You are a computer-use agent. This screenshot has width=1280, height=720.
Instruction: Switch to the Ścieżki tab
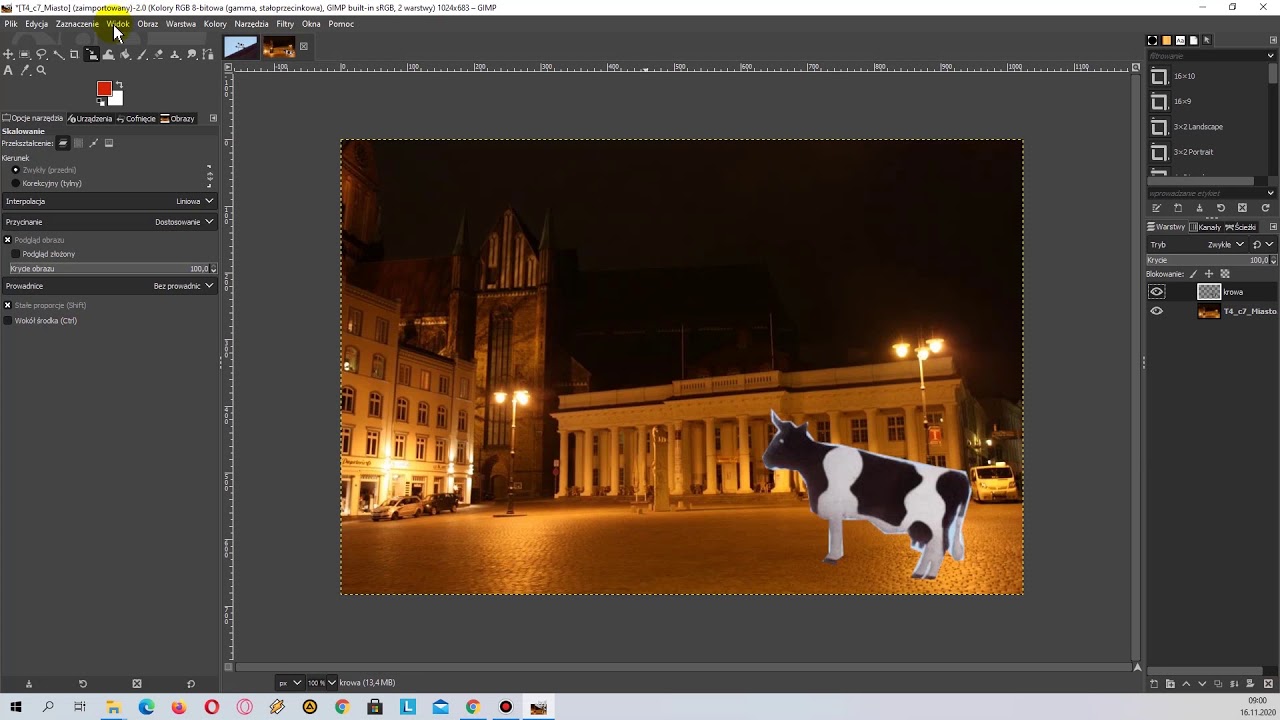click(x=1241, y=227)
